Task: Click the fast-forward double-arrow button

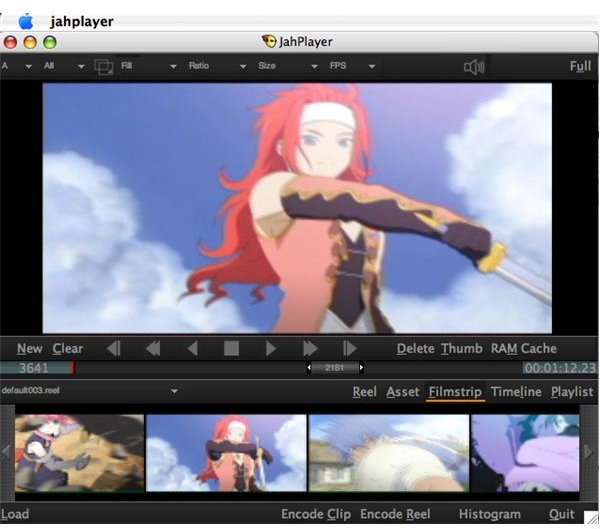Action: coord(310,349)
